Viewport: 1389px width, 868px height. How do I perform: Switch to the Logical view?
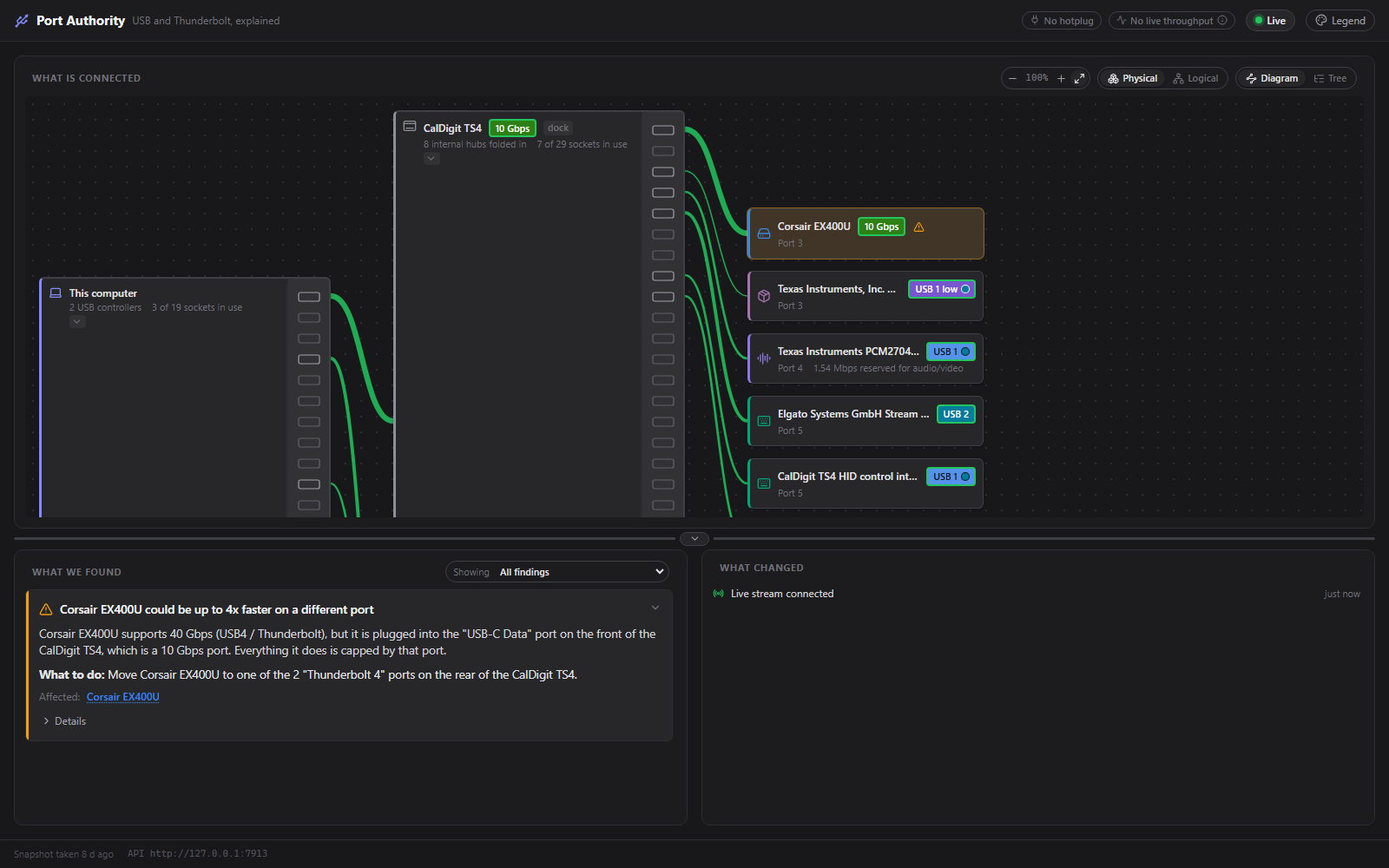pos(1195,78)
